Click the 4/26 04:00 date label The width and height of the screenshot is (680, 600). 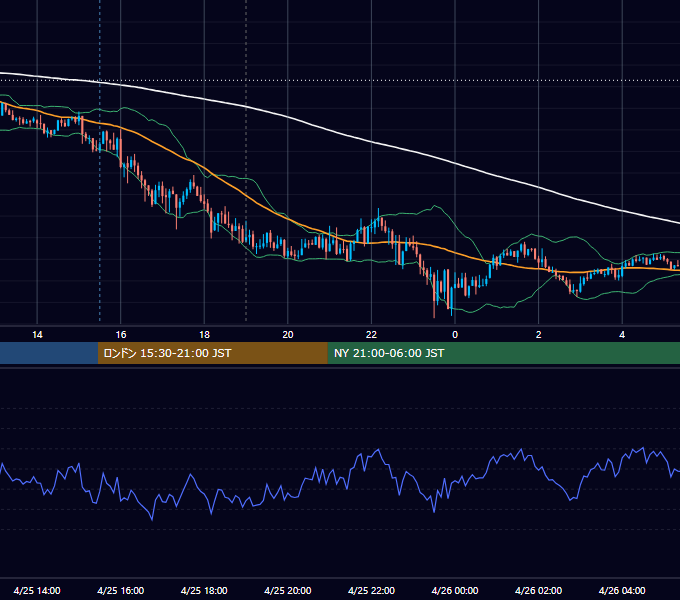click(622, 590)
